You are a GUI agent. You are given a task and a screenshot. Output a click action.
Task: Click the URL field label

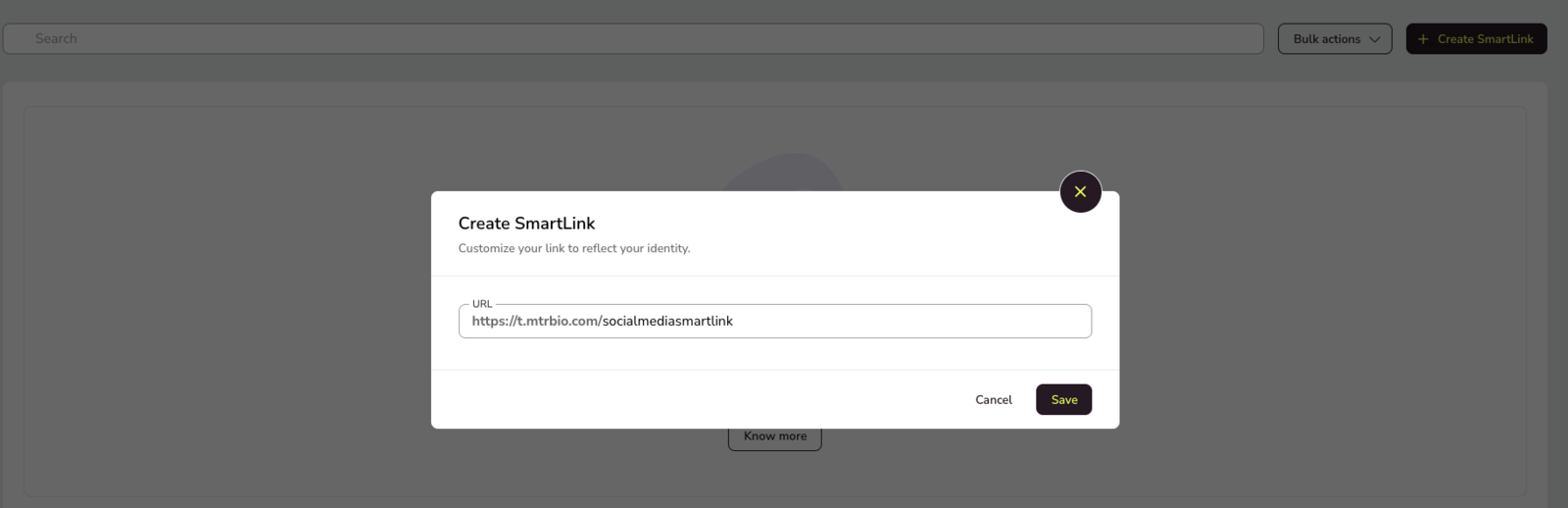[x=482, y=304]
